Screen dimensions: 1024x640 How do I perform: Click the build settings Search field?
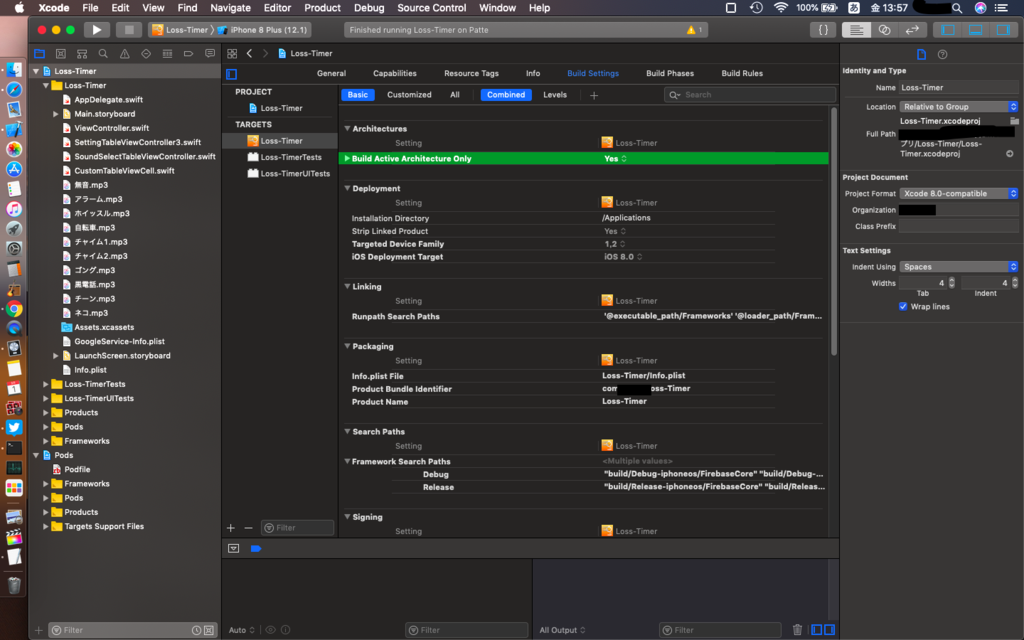750,95
